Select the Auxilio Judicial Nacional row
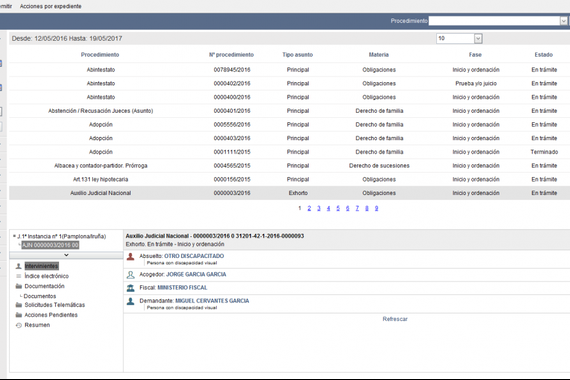 click(x=289, y=193)
